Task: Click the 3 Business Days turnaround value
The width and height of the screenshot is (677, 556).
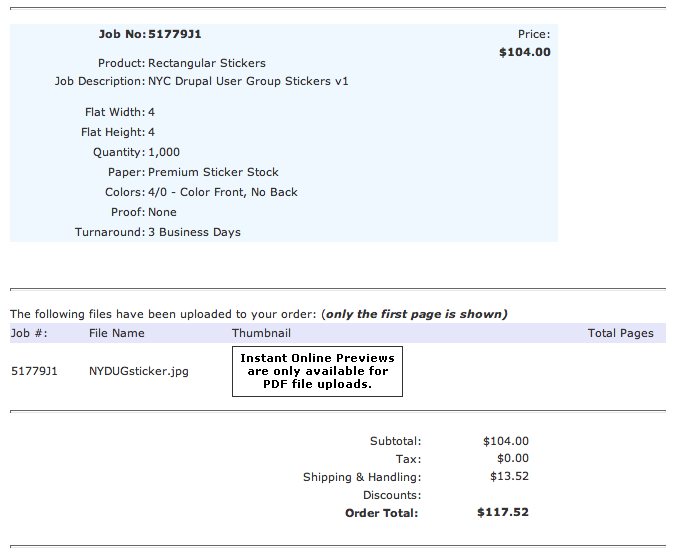Action: (194, 232)
